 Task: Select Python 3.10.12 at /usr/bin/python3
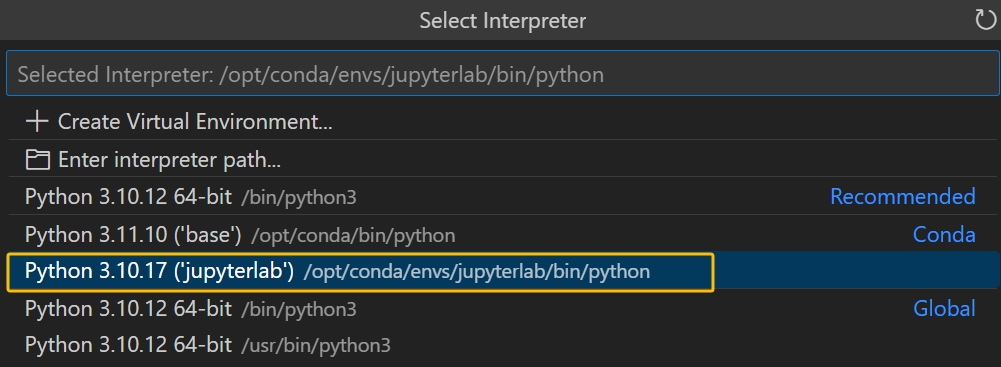(503, 346)
